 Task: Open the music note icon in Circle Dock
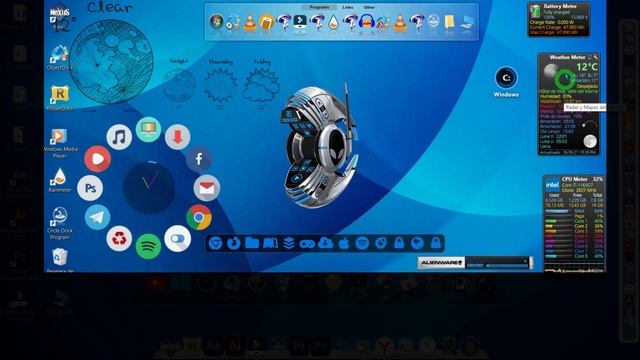pos(119,136)
